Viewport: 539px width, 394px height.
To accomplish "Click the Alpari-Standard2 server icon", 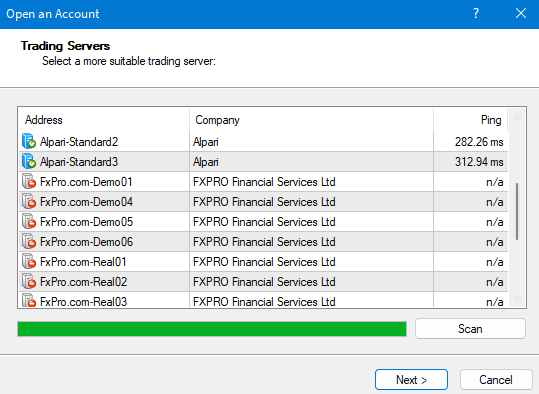I will pos(29,141).
